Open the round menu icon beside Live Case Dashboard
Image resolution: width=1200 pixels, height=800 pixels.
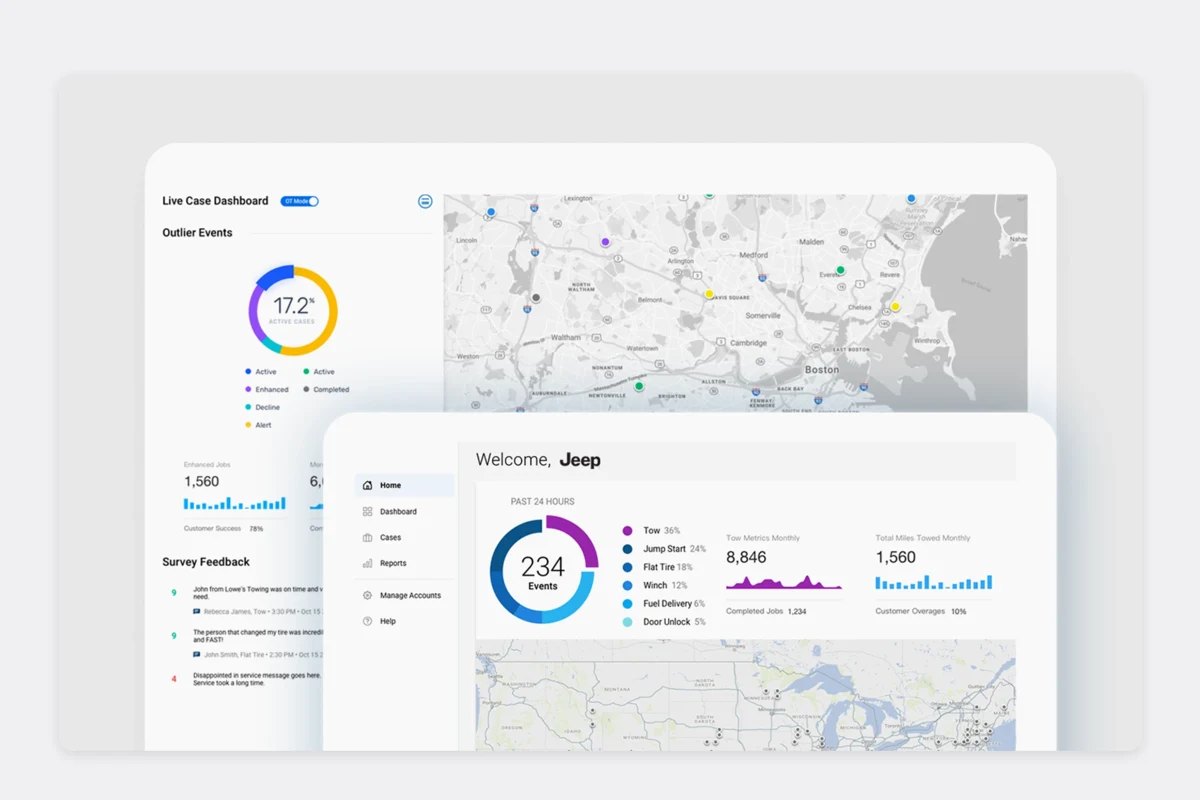[x=425, y=201]
